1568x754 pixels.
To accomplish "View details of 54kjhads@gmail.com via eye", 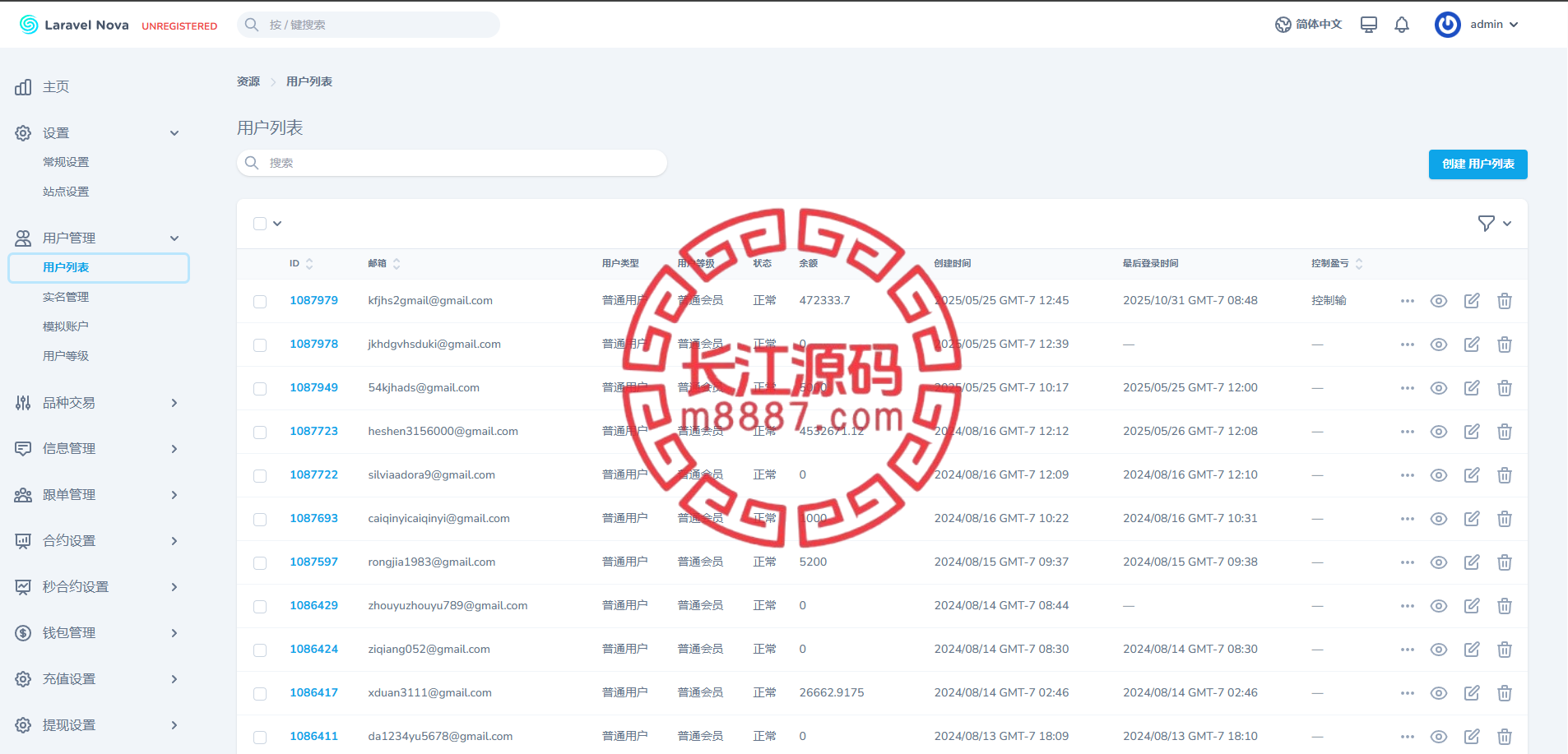I will (x=1439, y=388).
